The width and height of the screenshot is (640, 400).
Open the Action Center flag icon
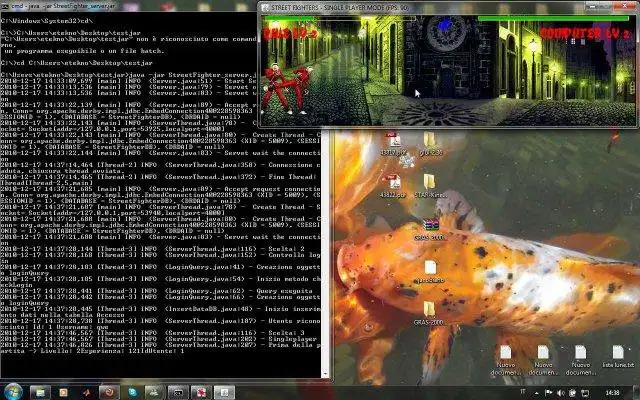[x=548, y=393]
